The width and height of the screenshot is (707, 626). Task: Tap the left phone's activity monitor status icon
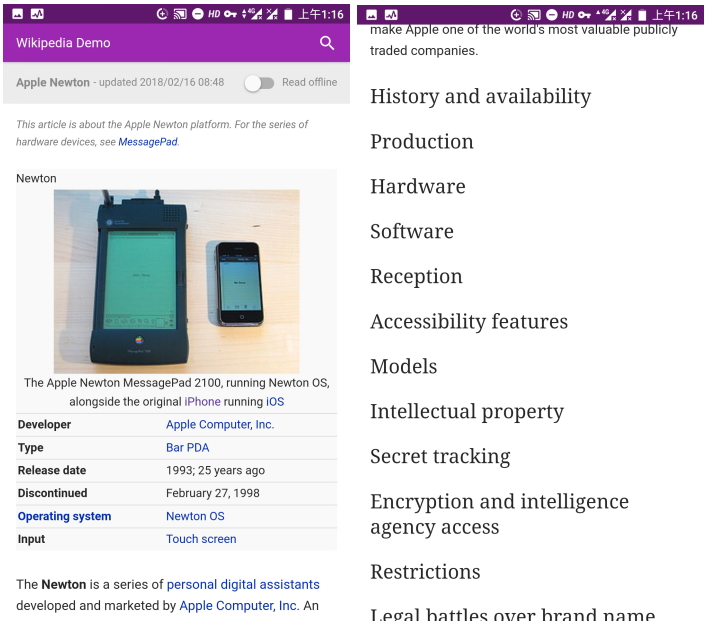click(x=37, y=14)
